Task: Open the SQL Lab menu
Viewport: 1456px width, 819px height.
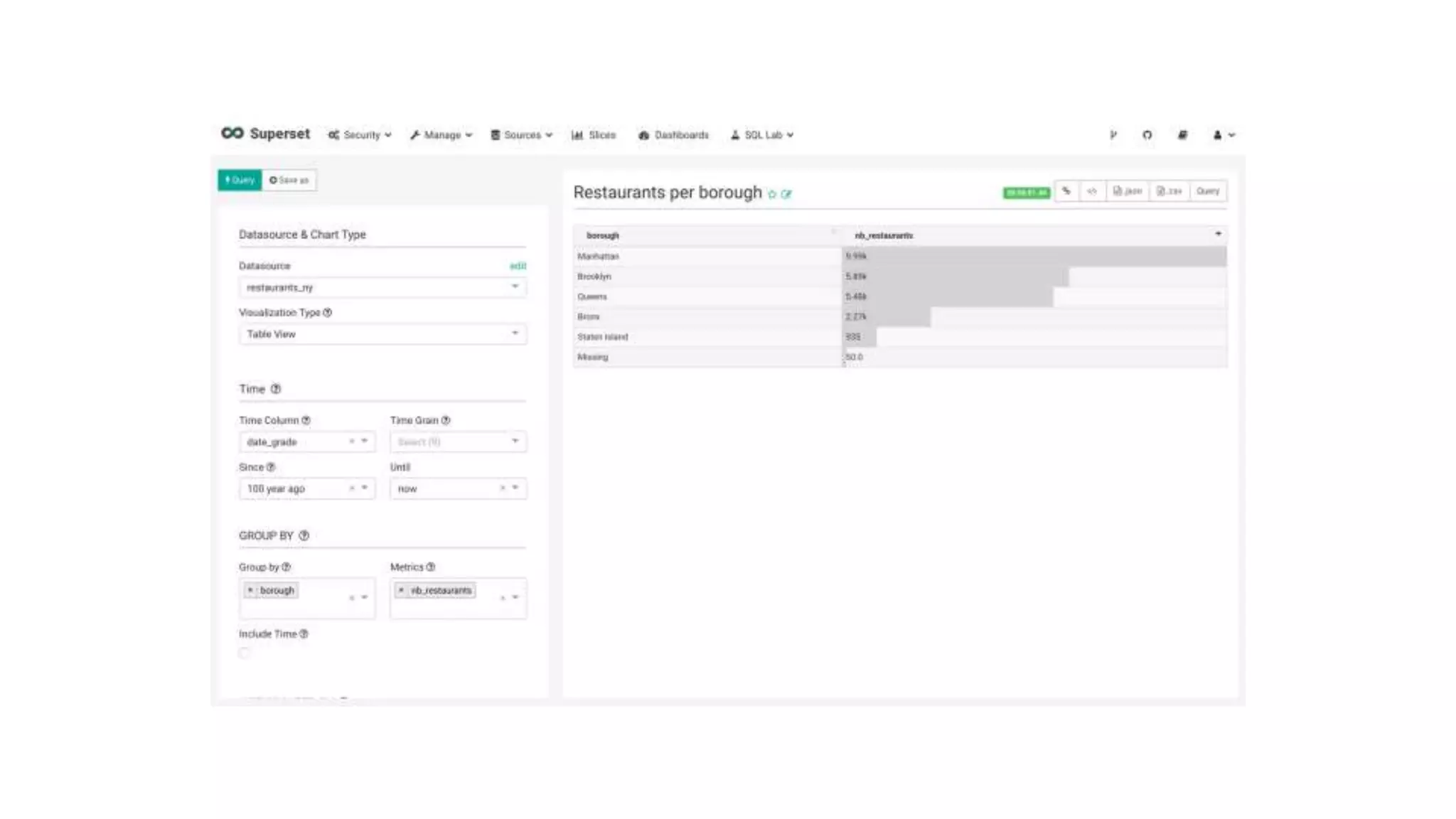Action: [762, 135]
